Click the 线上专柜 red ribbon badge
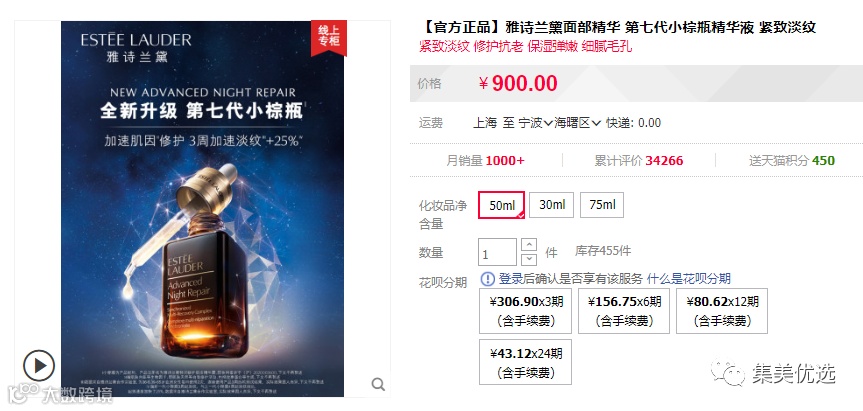The image size is (863, 411). coord(329,37)
